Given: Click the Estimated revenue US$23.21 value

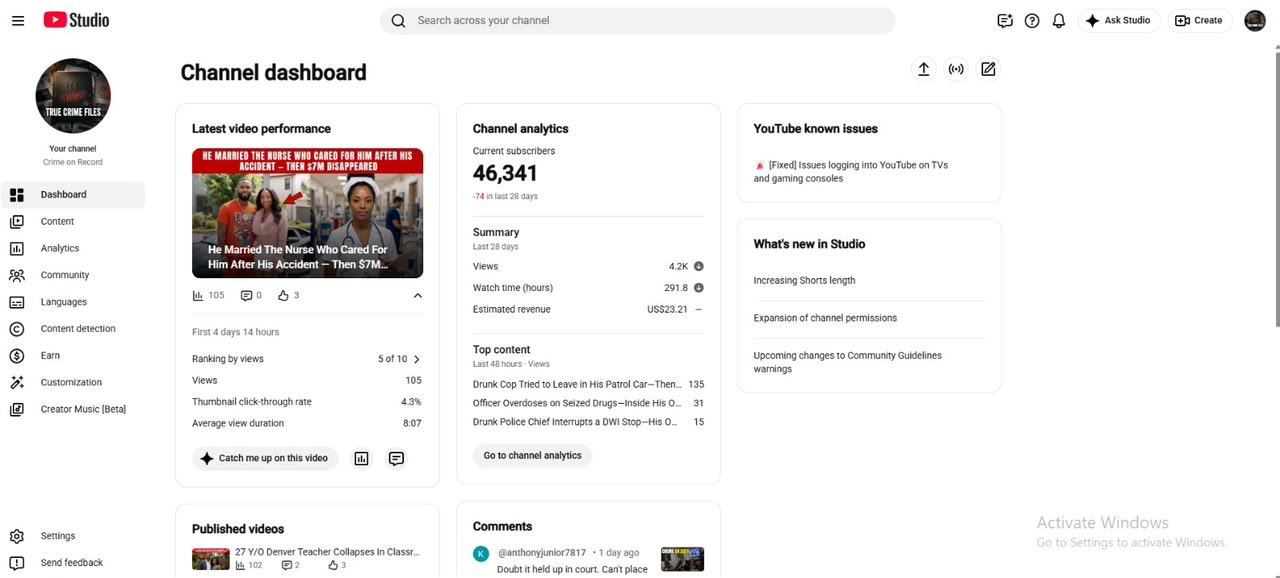Looking at the screenshot, I should [667, 309].
